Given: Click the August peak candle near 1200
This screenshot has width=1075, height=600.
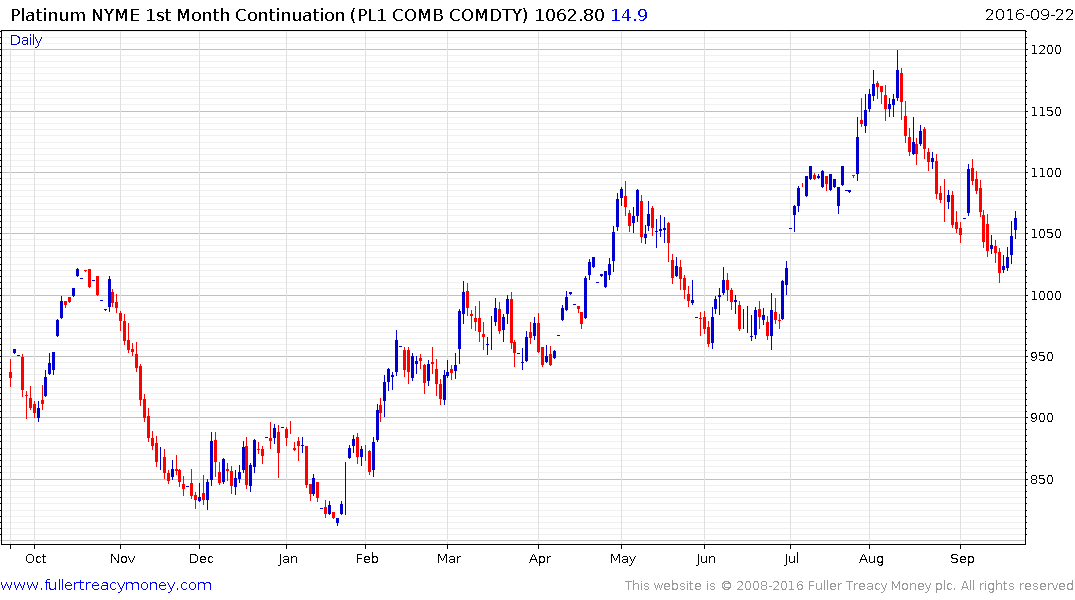Looking at the screenshot, I should [897, 77].
